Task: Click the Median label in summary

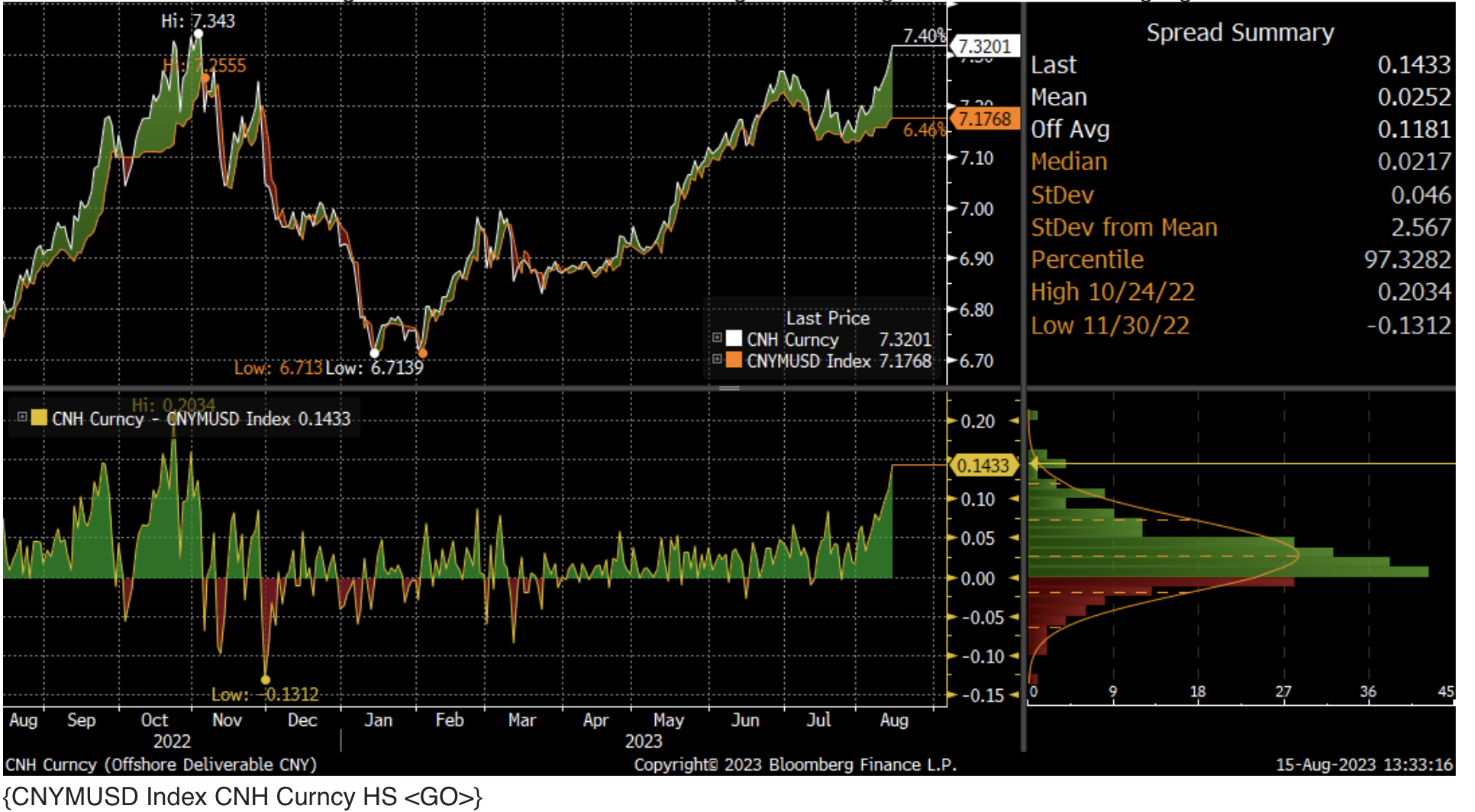Action: pyautogui.click(x=1069, y=162)
